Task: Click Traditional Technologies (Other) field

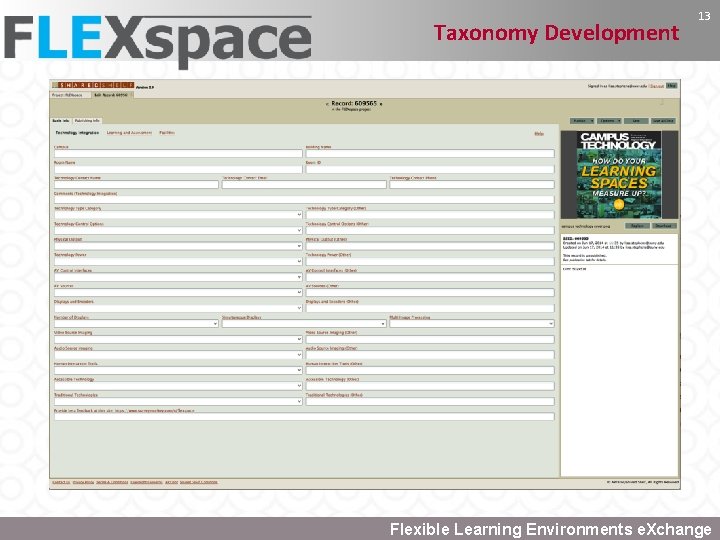Action: point(430,401)
